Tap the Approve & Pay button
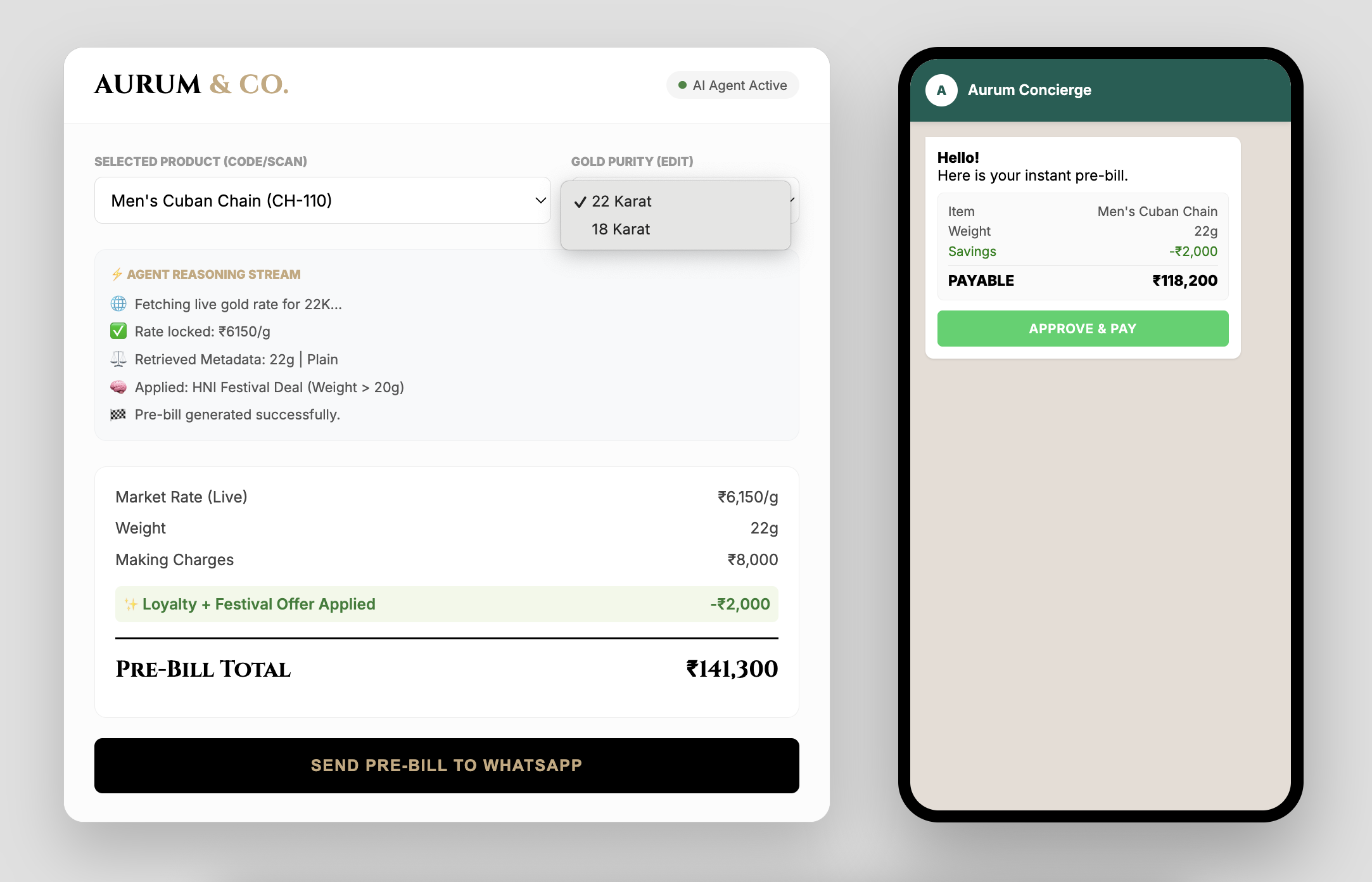The image size is (1372, 882). pyautogui.click(x=1083, y=328)
